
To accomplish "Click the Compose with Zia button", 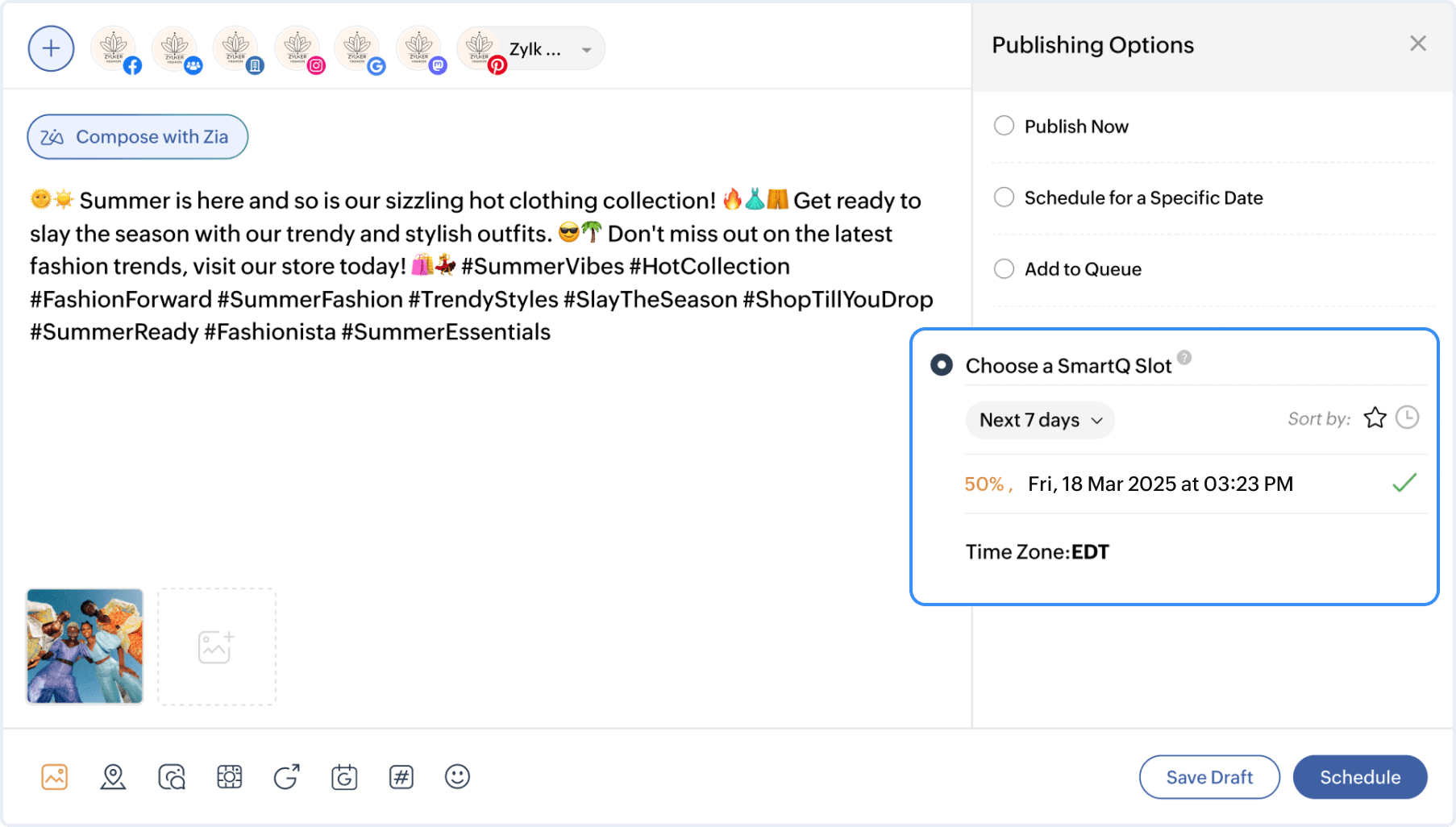I will point(137,137).
